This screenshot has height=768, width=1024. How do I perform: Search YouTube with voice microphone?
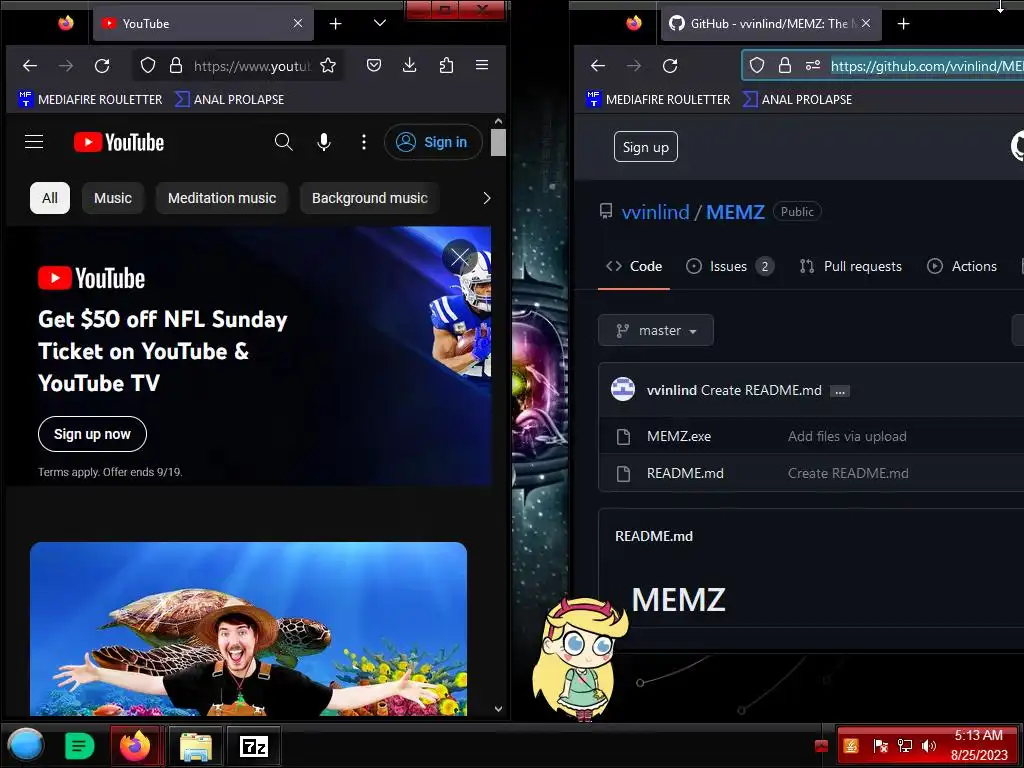[x=323, y=142]
